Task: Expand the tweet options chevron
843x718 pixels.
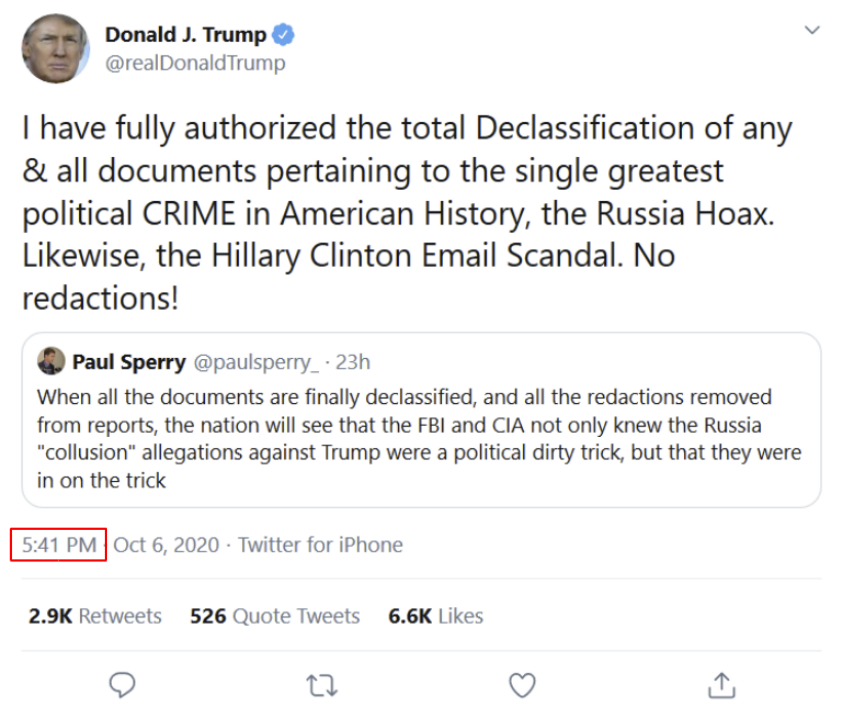Action: (x=812, y=31)
